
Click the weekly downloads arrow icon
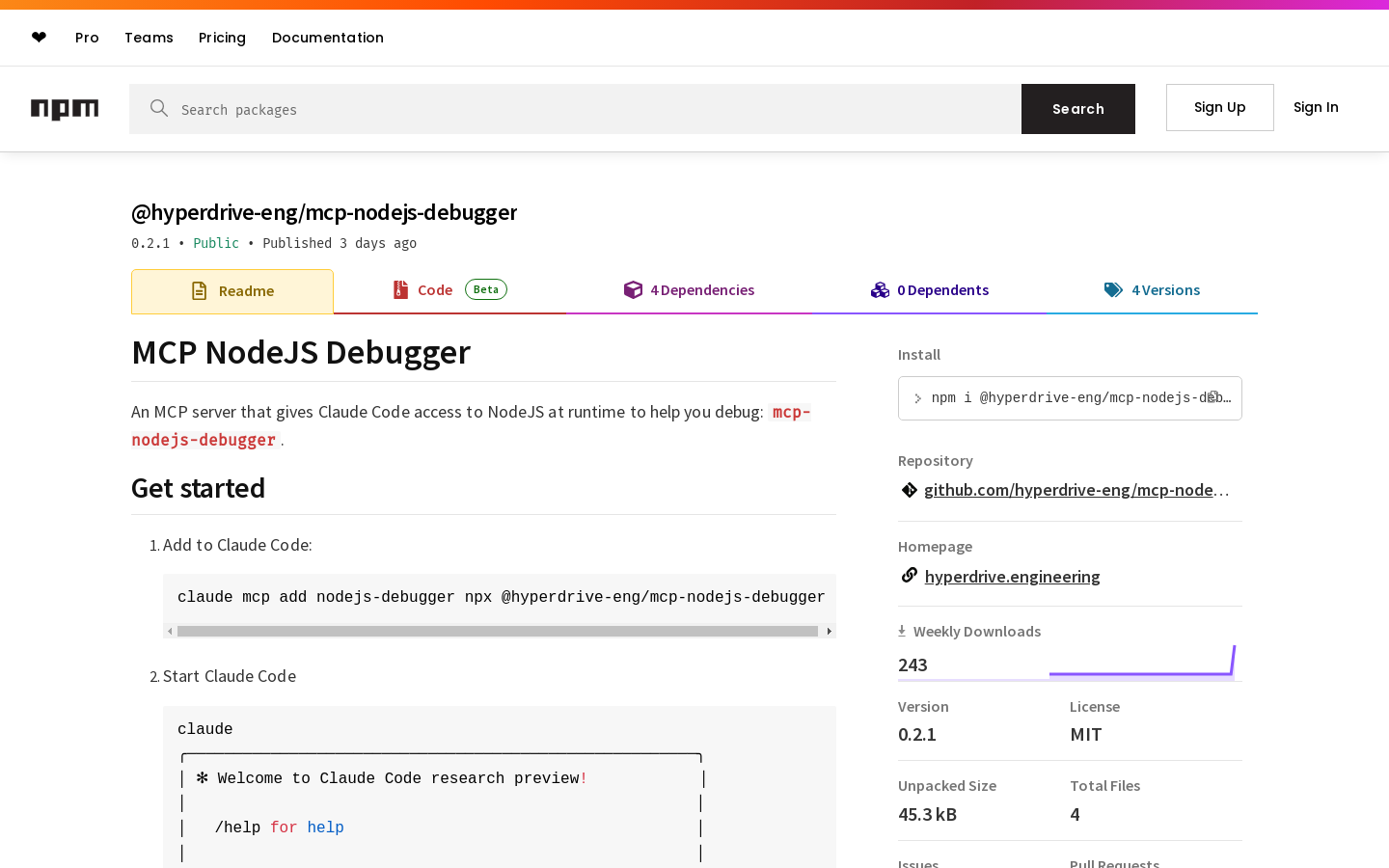click(902, 631)
